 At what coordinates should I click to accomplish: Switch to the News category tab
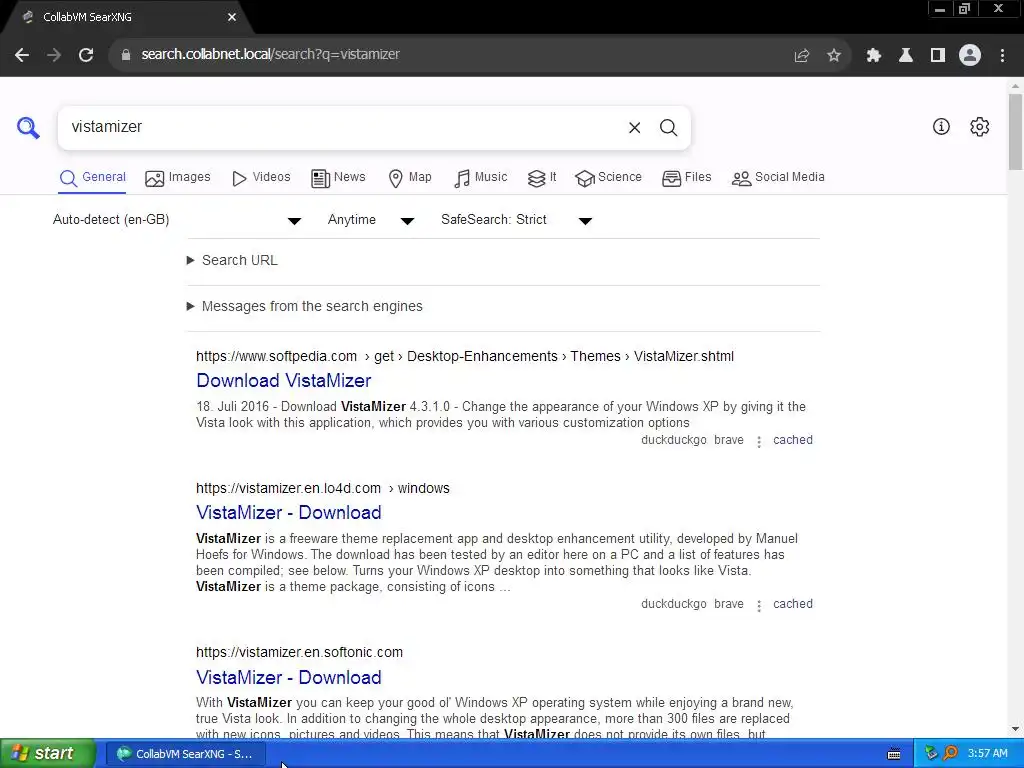click(338, 178)
